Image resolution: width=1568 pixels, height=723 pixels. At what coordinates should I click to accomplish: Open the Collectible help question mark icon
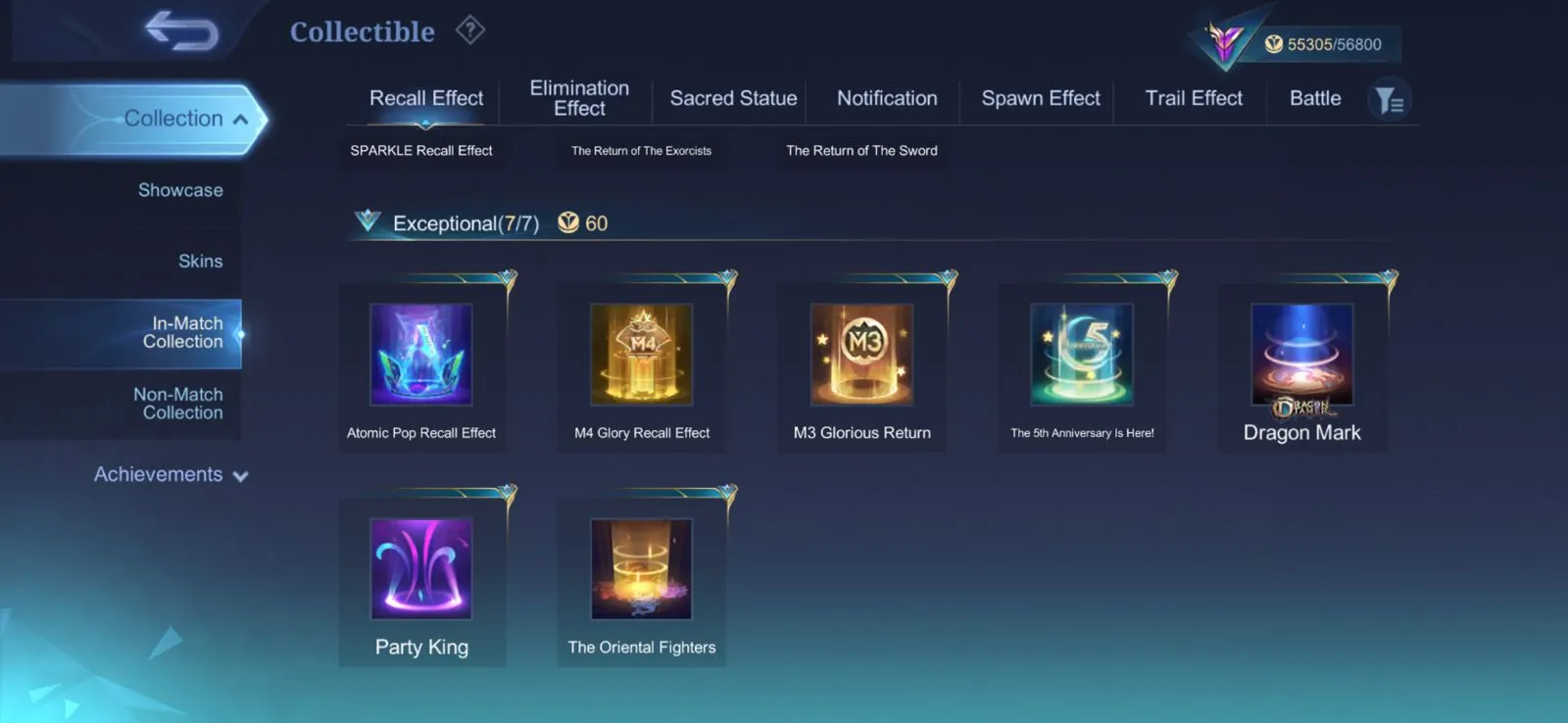tap(470, 30)
